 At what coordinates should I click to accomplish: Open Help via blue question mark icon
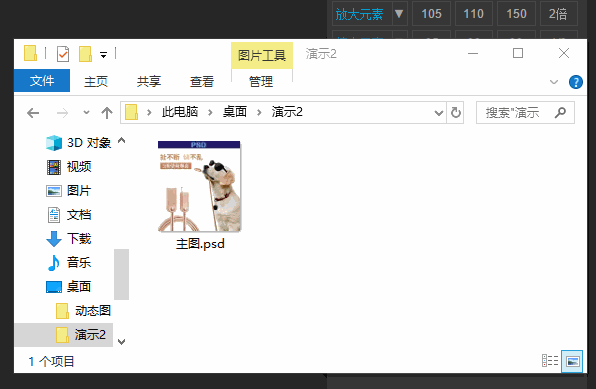(576, 82)
